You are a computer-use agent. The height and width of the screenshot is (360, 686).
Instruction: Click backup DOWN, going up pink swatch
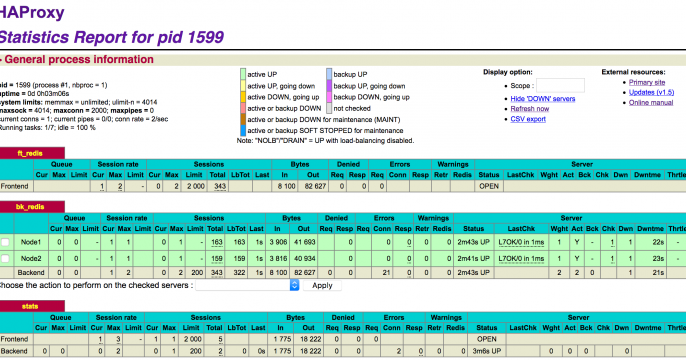[x=329, y=97]
